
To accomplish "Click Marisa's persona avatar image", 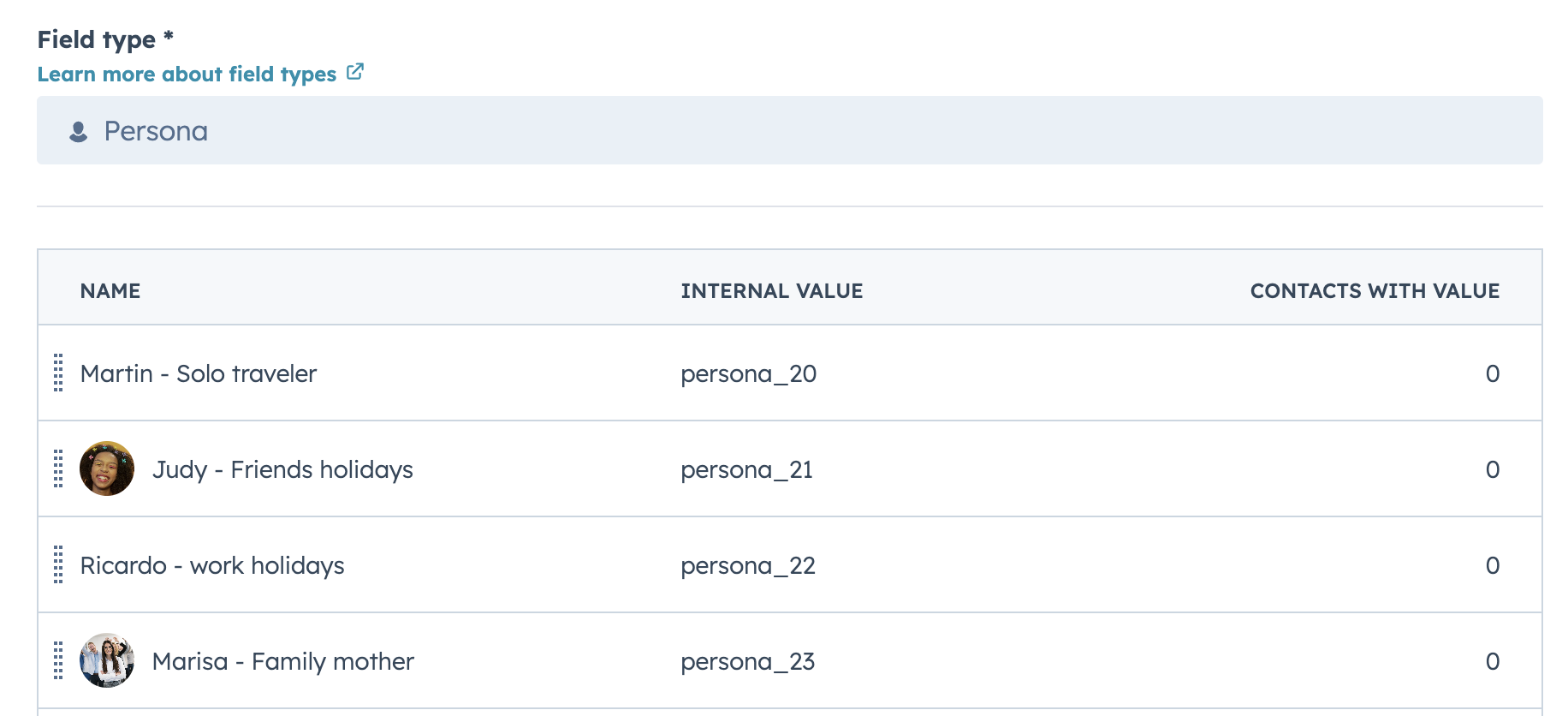I will [107, 660].
